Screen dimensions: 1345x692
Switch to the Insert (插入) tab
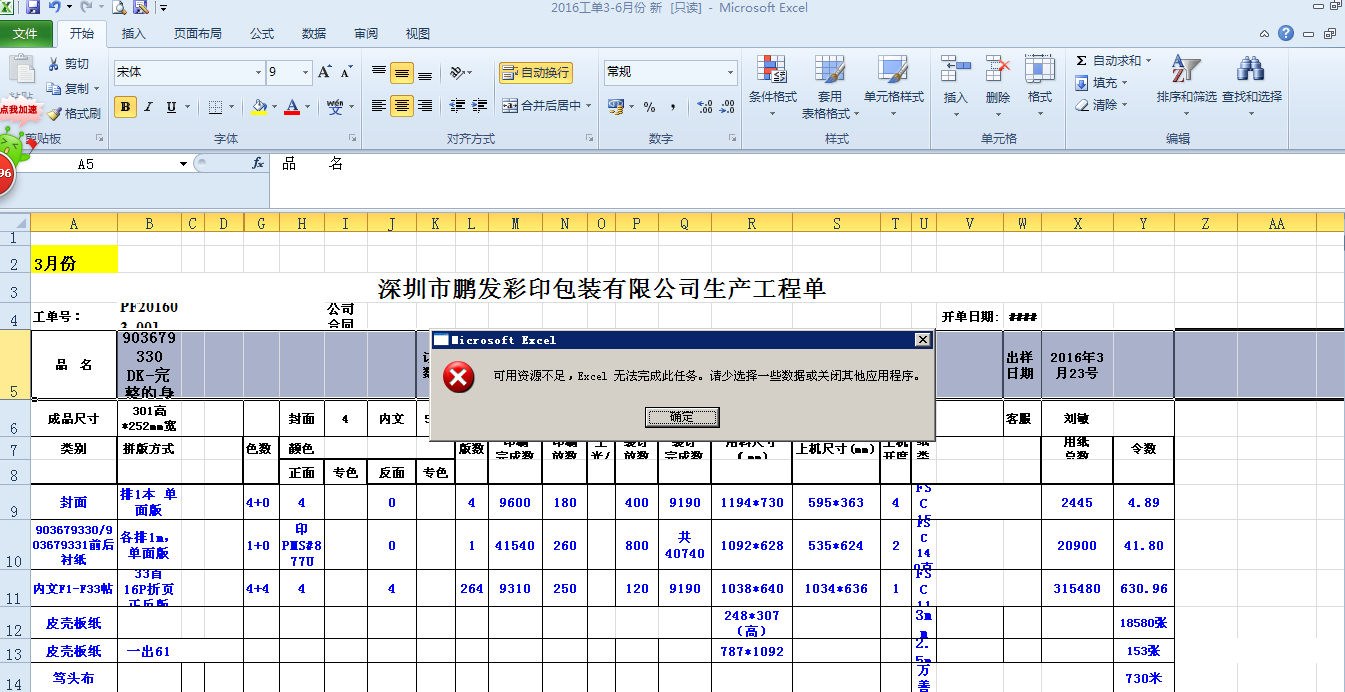pos(133,34)
